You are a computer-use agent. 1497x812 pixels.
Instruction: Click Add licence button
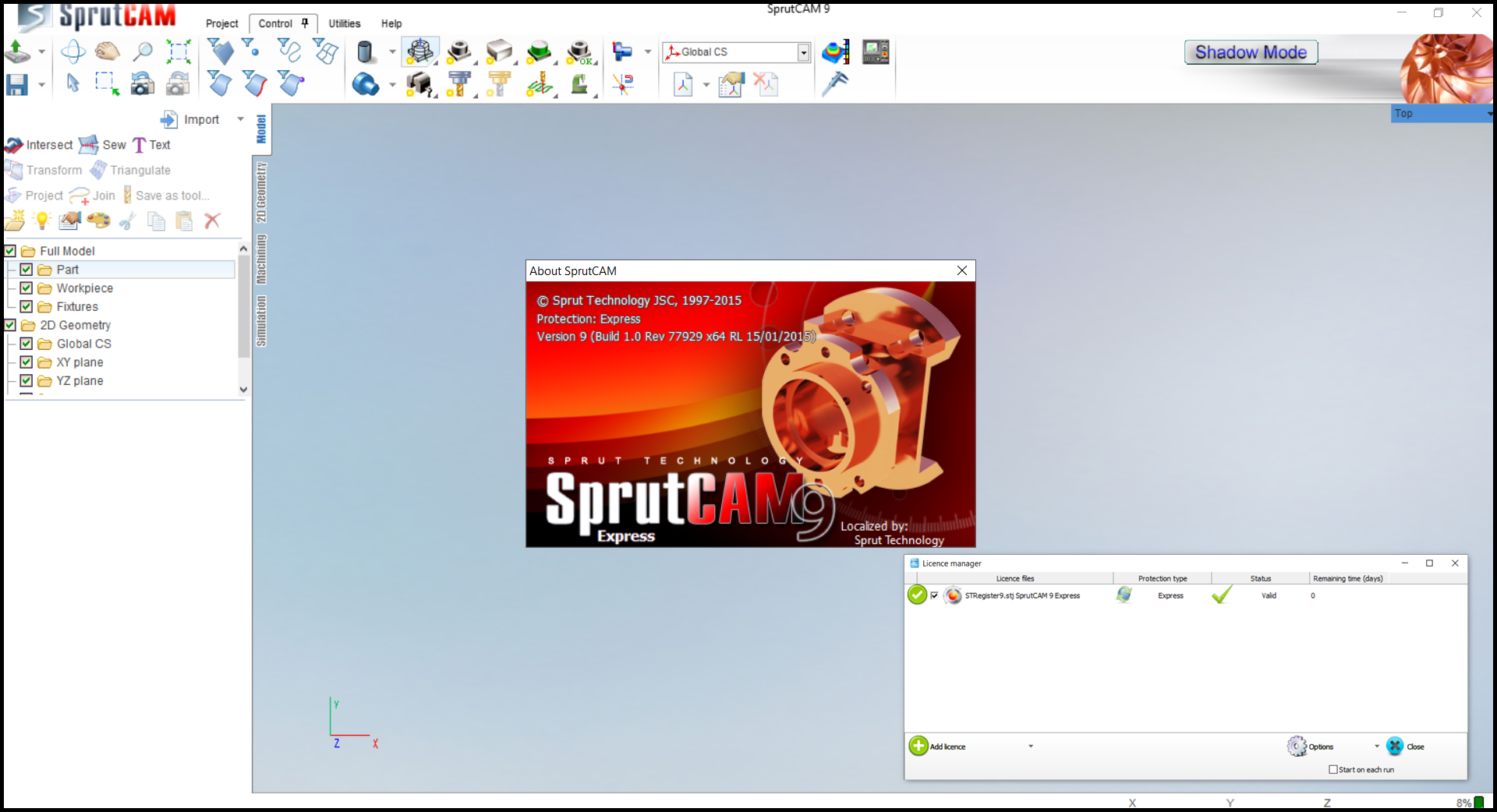pyautogui.click(x=938, y=747)
